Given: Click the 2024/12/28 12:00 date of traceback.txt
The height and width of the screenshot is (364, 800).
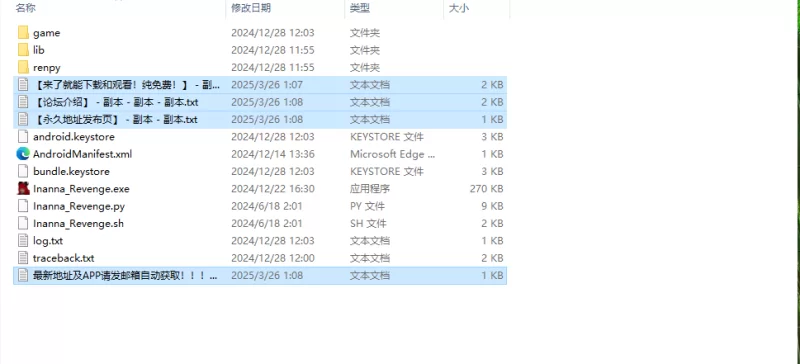Looking at the screenshot, I should (273, 258).
